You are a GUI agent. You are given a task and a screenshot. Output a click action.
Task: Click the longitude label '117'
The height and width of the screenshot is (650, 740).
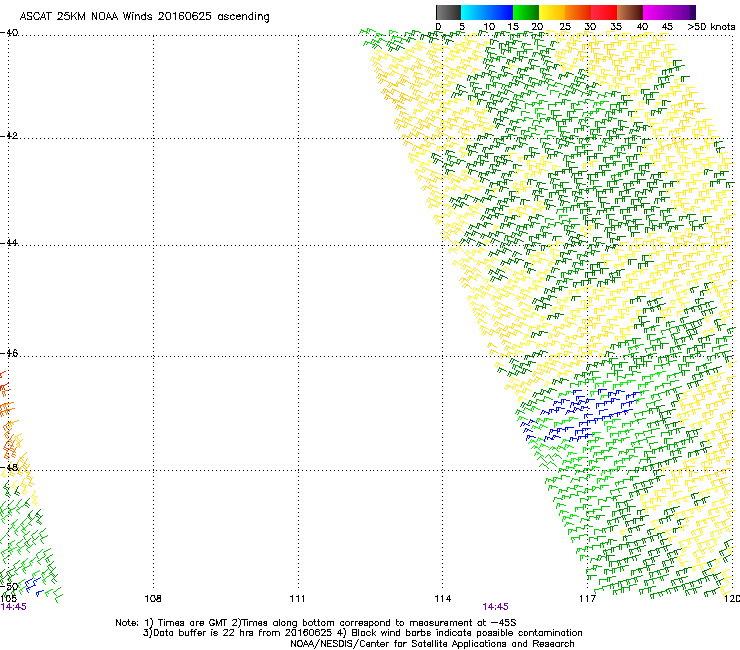pyautogui.click(x=588, y=599)
